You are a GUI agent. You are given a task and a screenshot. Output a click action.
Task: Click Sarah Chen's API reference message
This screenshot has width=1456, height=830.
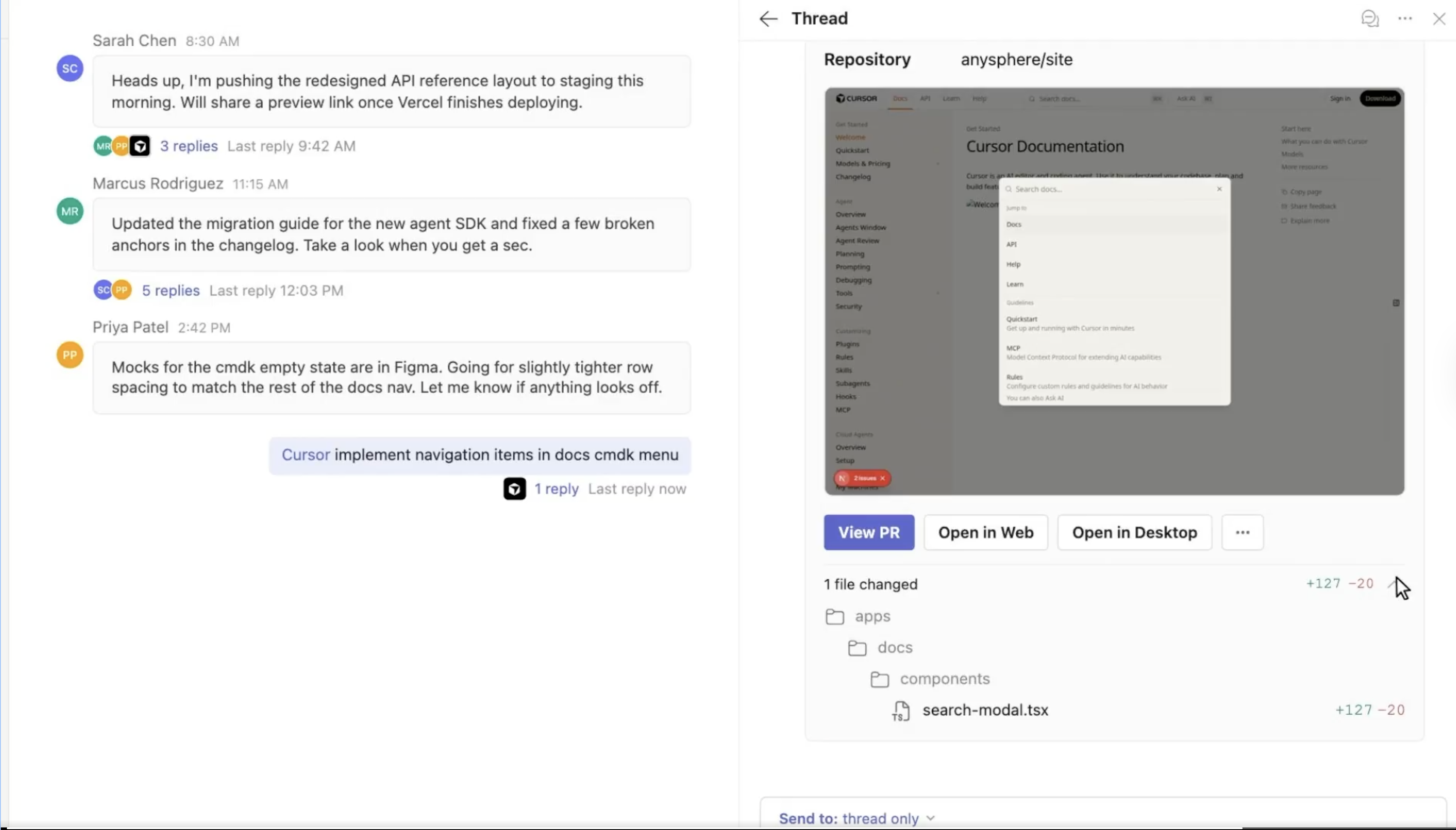pyautogui.click(x=391, y=91)
